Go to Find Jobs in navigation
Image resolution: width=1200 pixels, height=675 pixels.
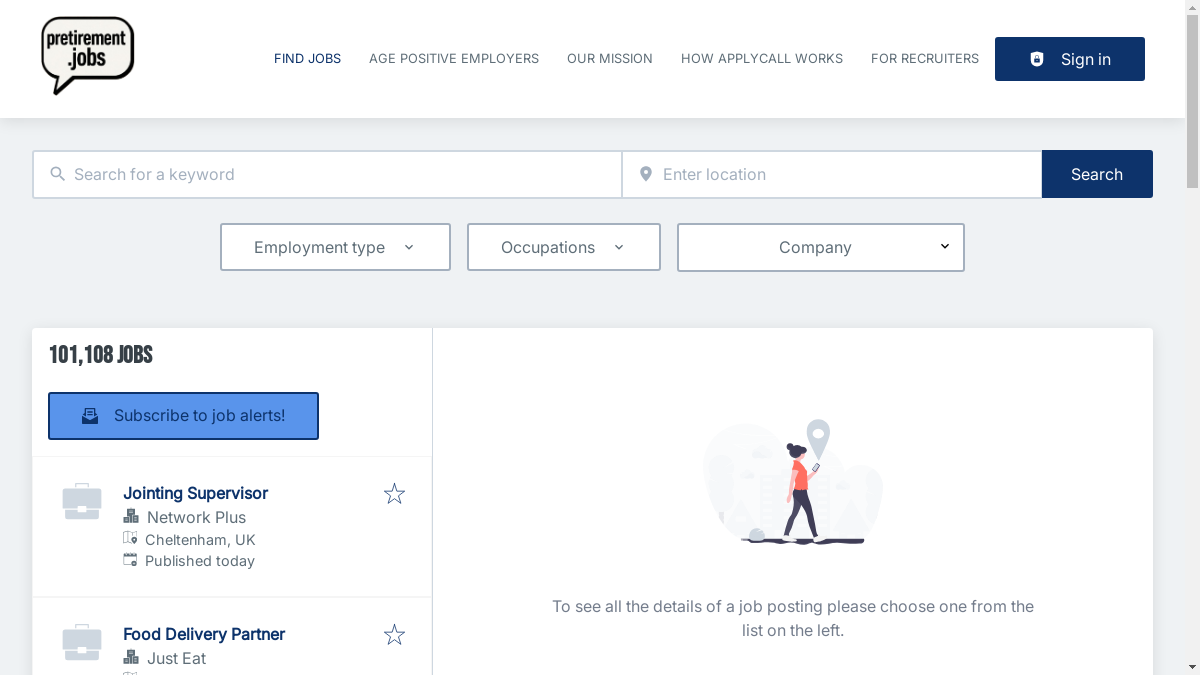click(307, 59)
